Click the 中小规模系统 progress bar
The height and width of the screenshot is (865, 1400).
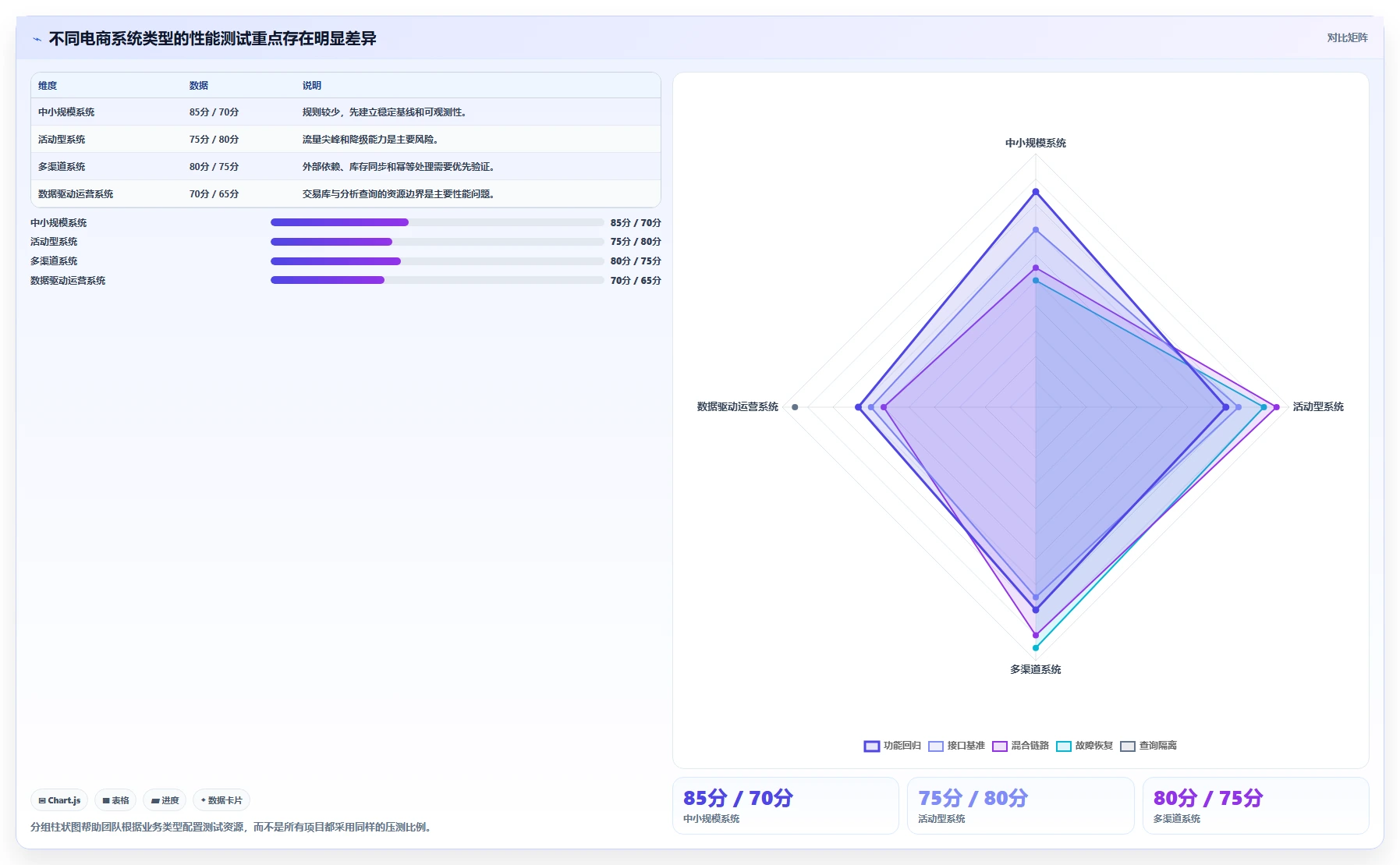click(x=437, y=222)
